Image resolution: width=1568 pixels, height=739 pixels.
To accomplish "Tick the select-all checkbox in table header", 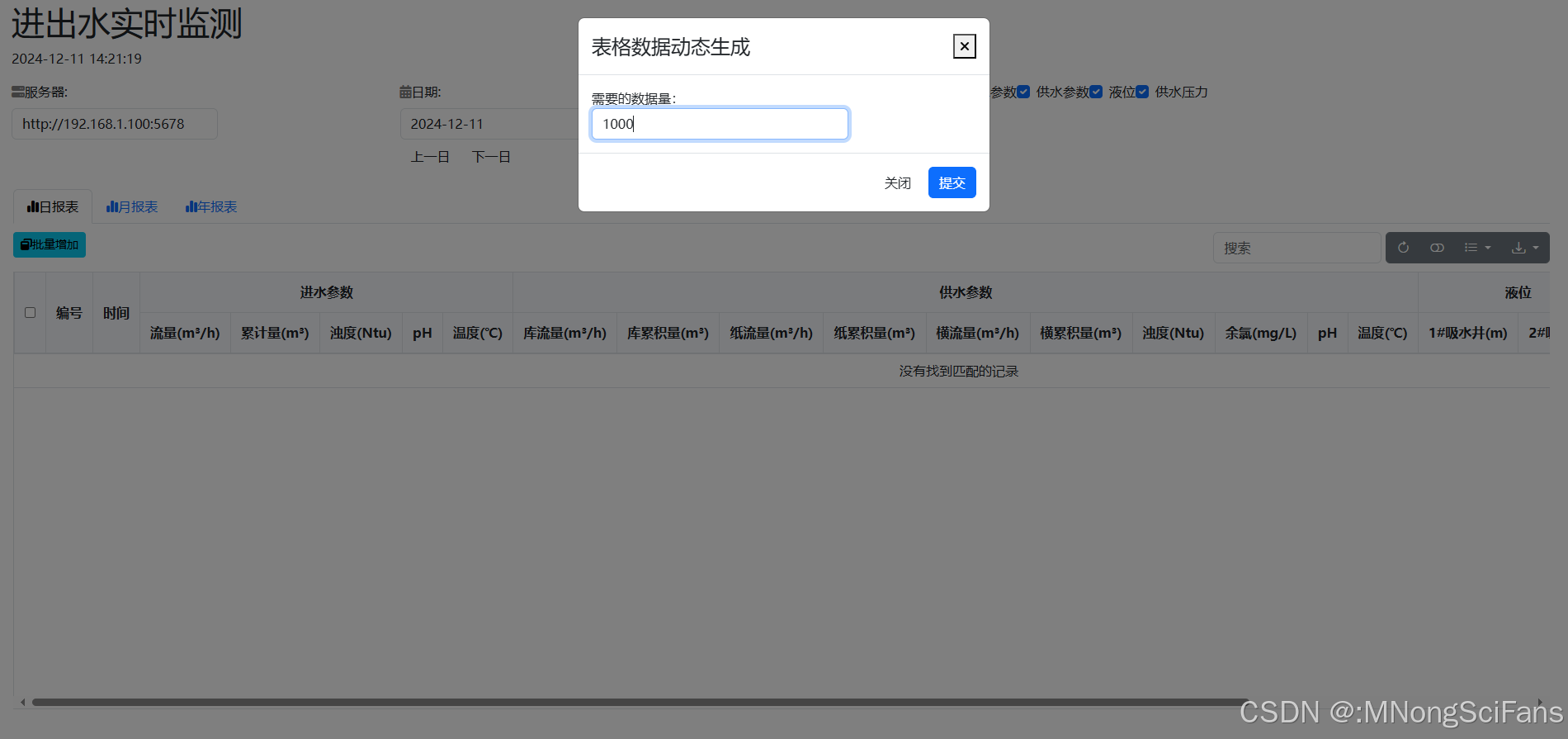I will (x=30, y=313).
